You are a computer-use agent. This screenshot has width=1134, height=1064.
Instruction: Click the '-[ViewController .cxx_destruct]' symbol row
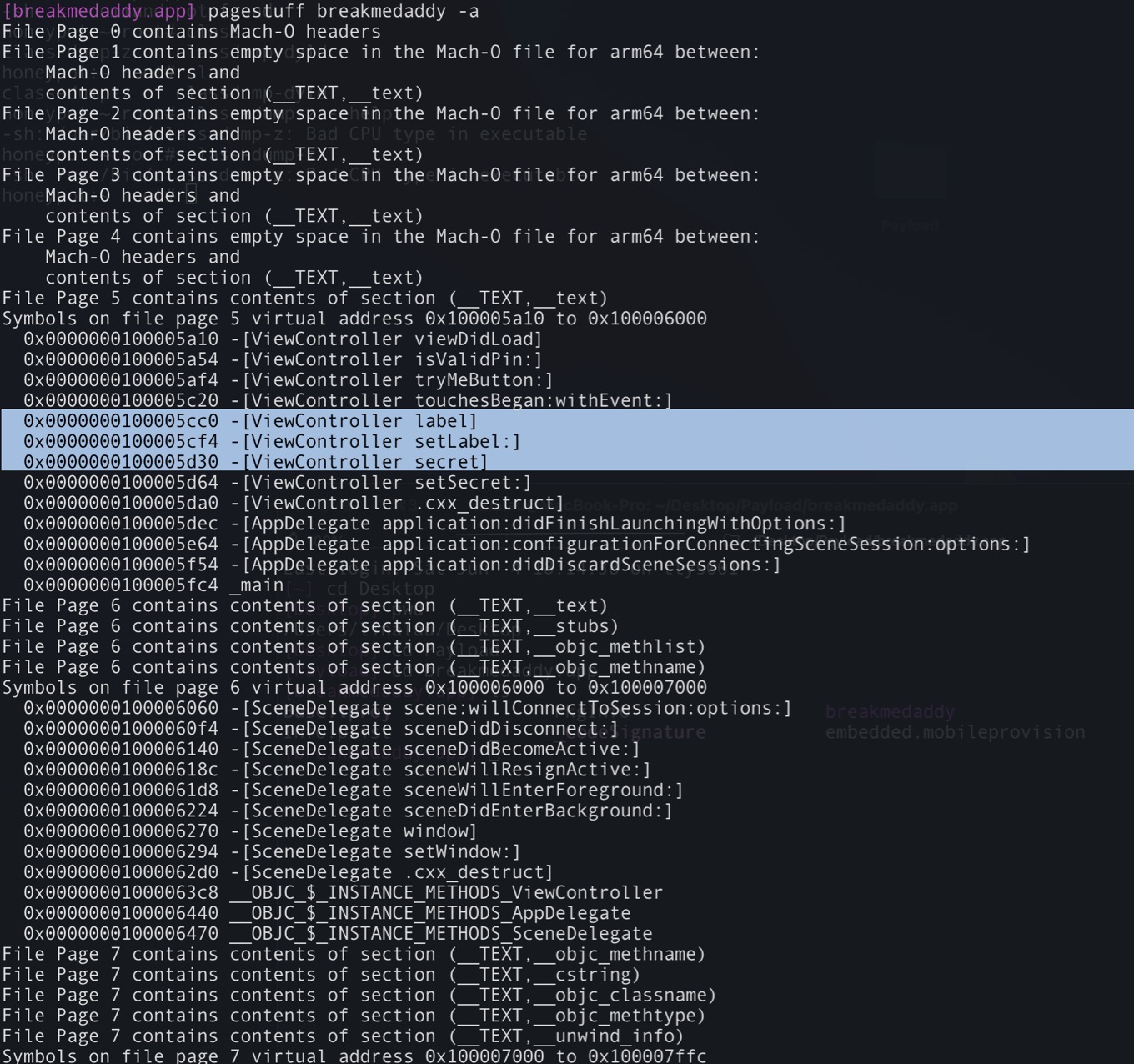(294, 503)
